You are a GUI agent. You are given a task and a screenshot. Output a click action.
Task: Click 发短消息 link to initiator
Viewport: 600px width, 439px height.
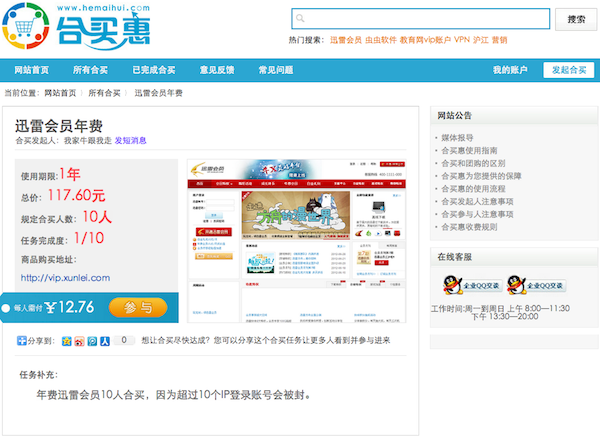(130, 141)
